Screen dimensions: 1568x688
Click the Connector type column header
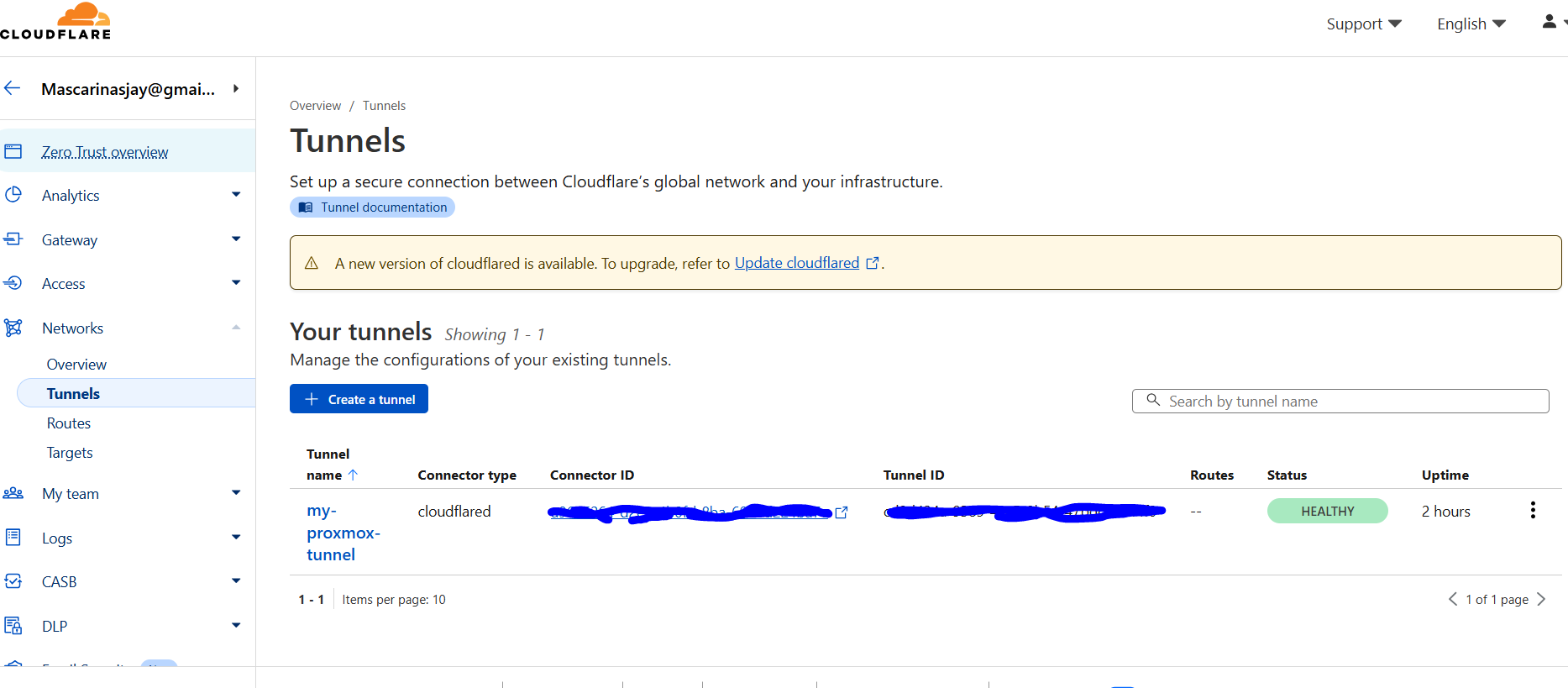pos(467,475)
